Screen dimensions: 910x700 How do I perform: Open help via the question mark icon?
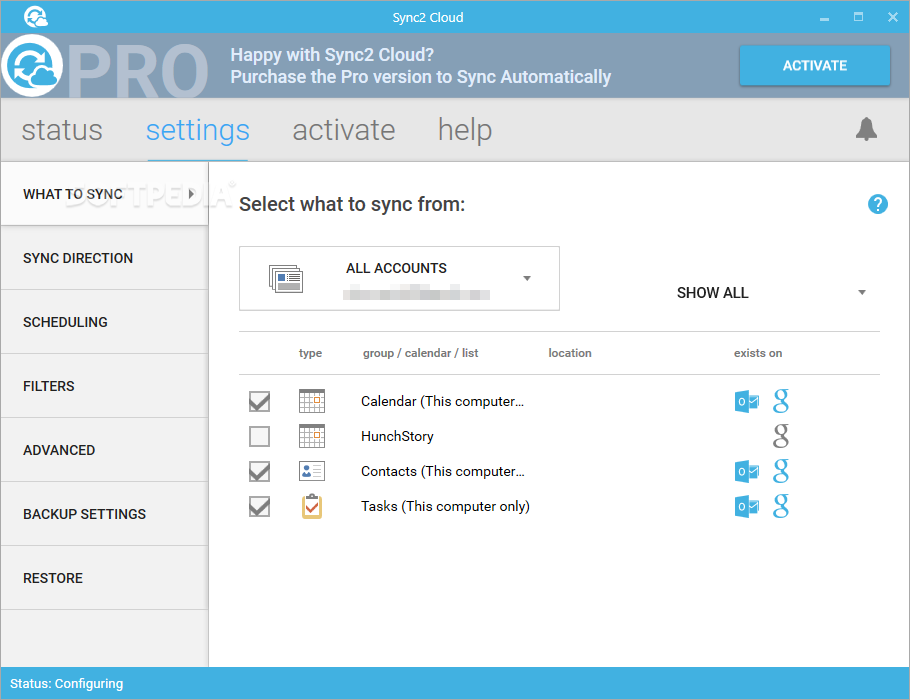pos(878,204)
